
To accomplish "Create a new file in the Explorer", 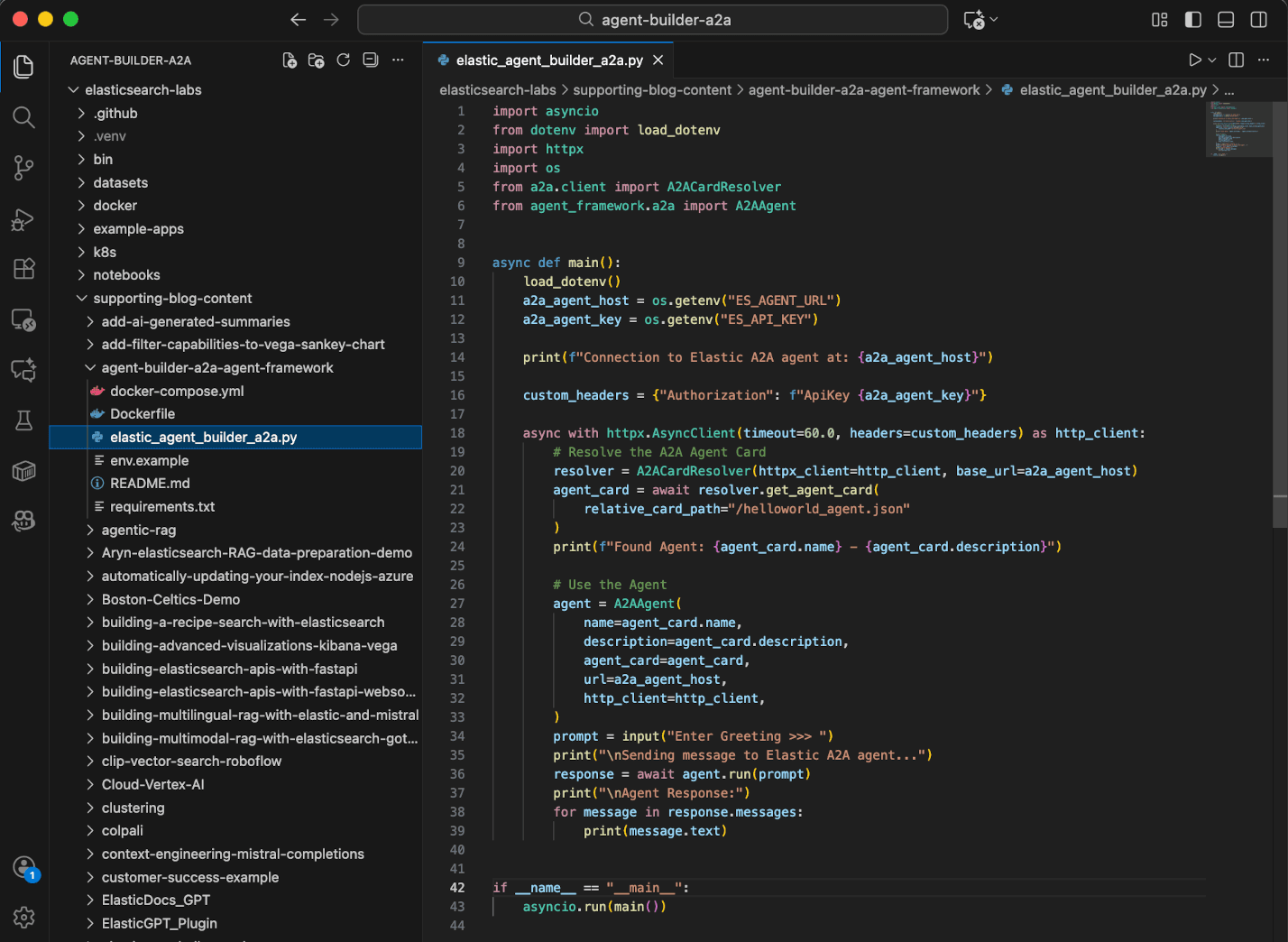I will click(x=289, y=60).
